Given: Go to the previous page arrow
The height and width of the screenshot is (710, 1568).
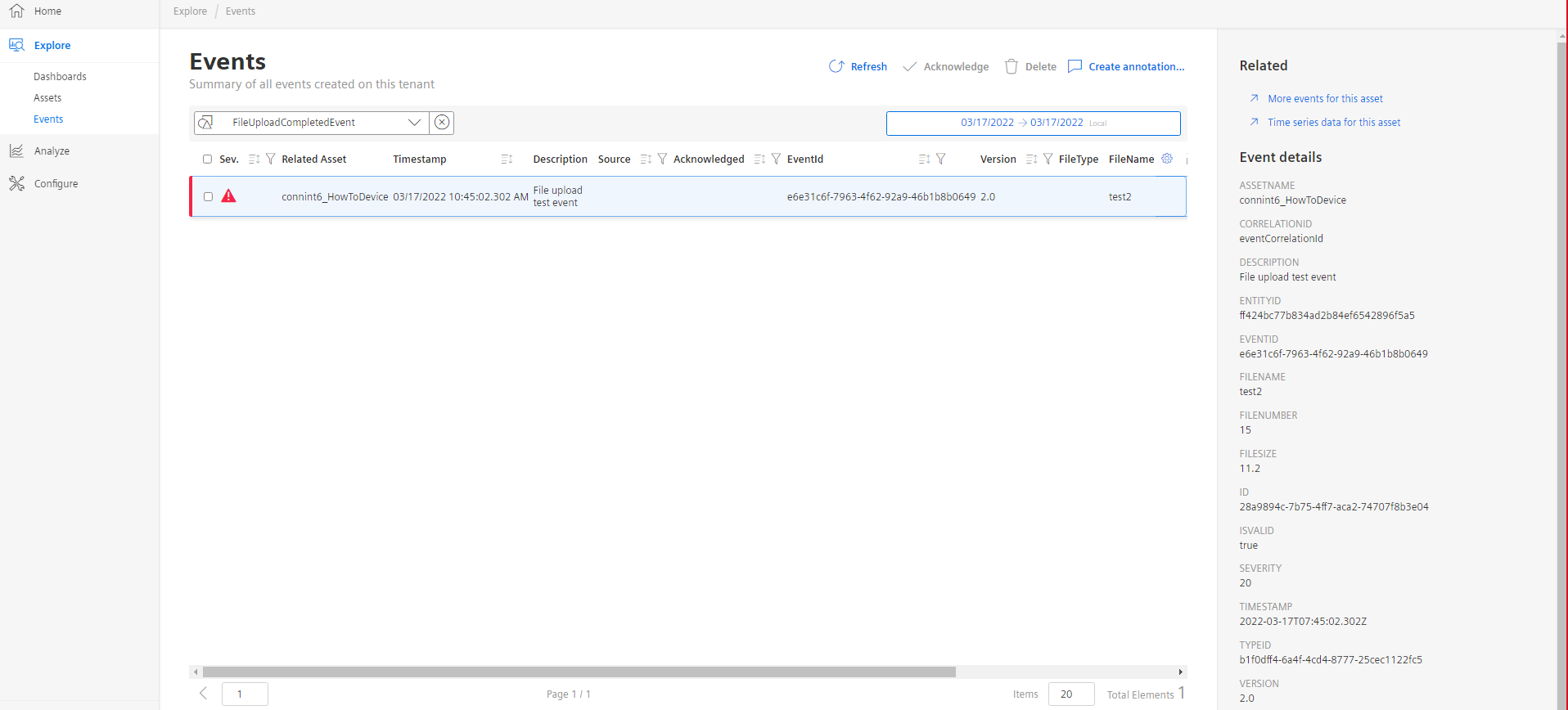Looking at the screenshot, I should click(x=203, y=694).
